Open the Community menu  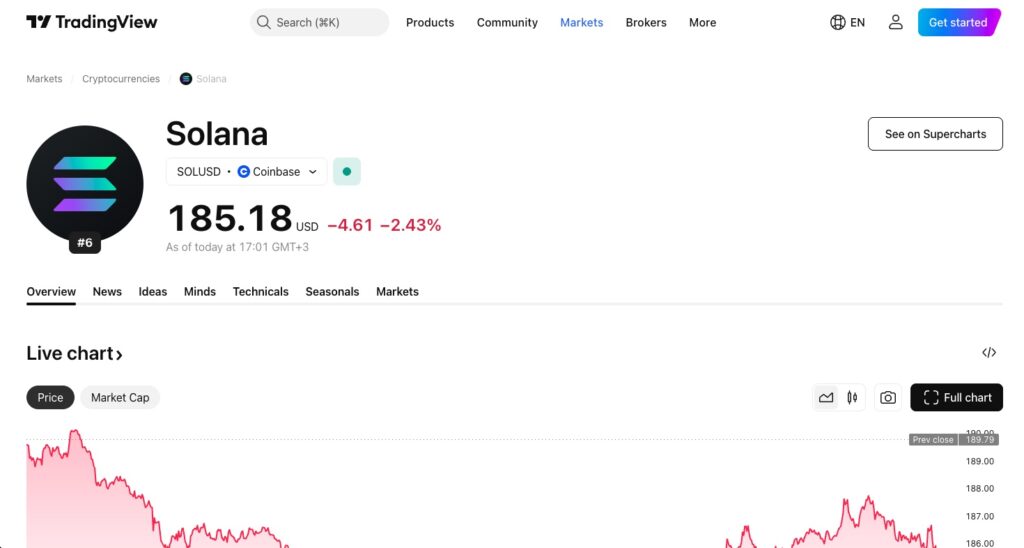coord(507,22)
